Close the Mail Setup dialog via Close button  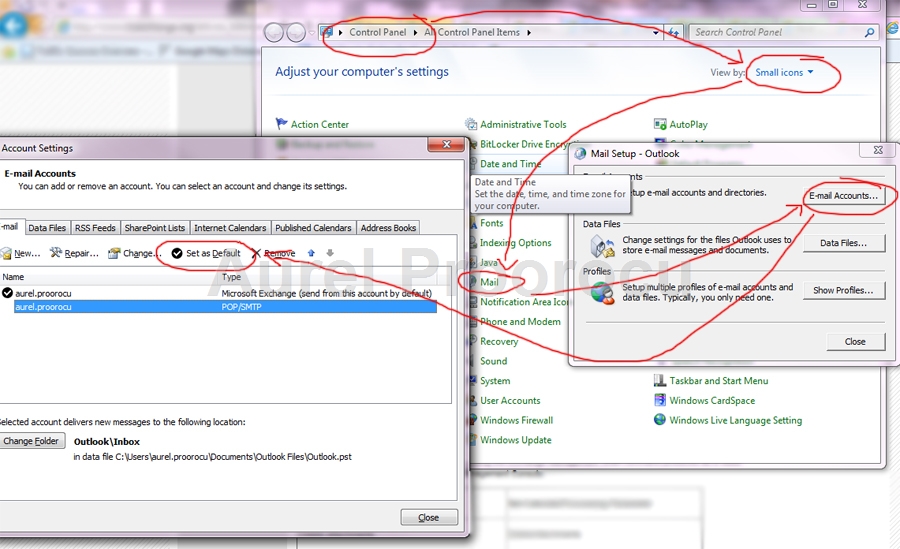(855, 342)
